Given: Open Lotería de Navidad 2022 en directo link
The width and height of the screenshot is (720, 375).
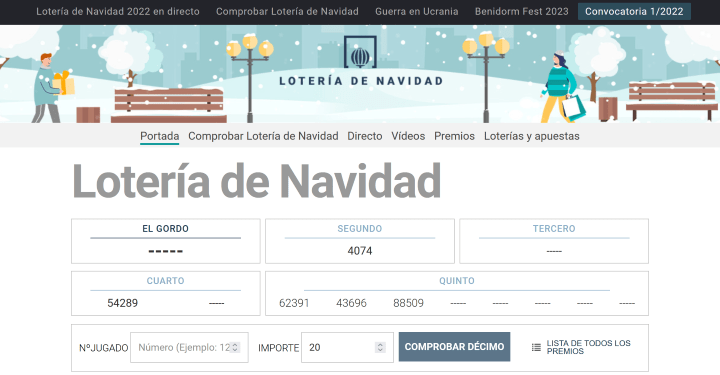Looking at the screenshot, I should [x=118, y=11].
